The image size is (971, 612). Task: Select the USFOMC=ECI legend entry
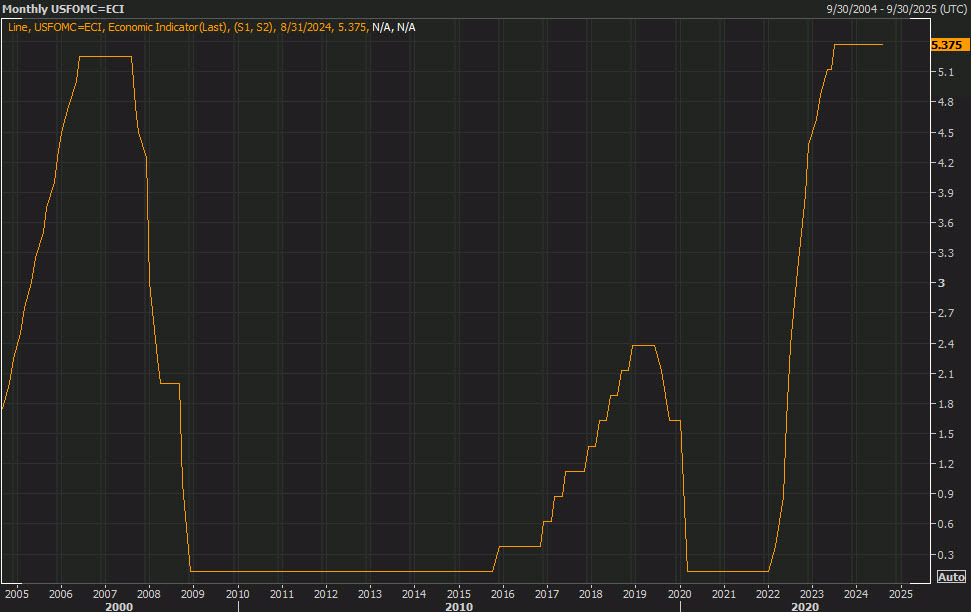coord(70,27)
